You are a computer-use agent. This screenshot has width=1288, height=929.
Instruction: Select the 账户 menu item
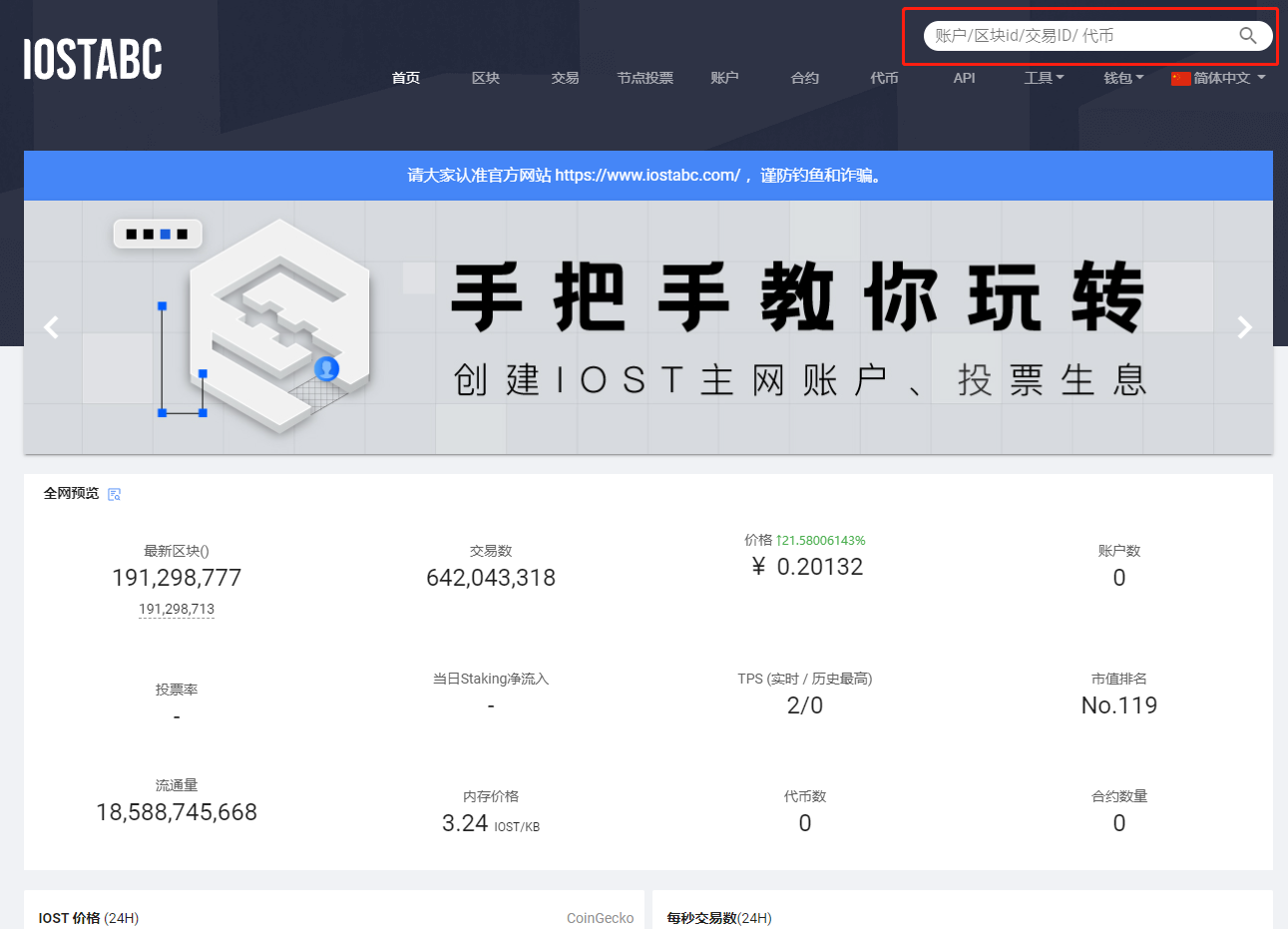click(x=725, y=77)
